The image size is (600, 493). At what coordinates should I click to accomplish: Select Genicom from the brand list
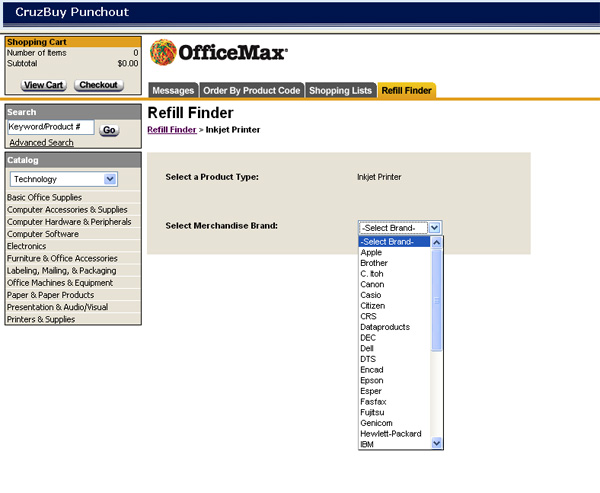(394, 423)
